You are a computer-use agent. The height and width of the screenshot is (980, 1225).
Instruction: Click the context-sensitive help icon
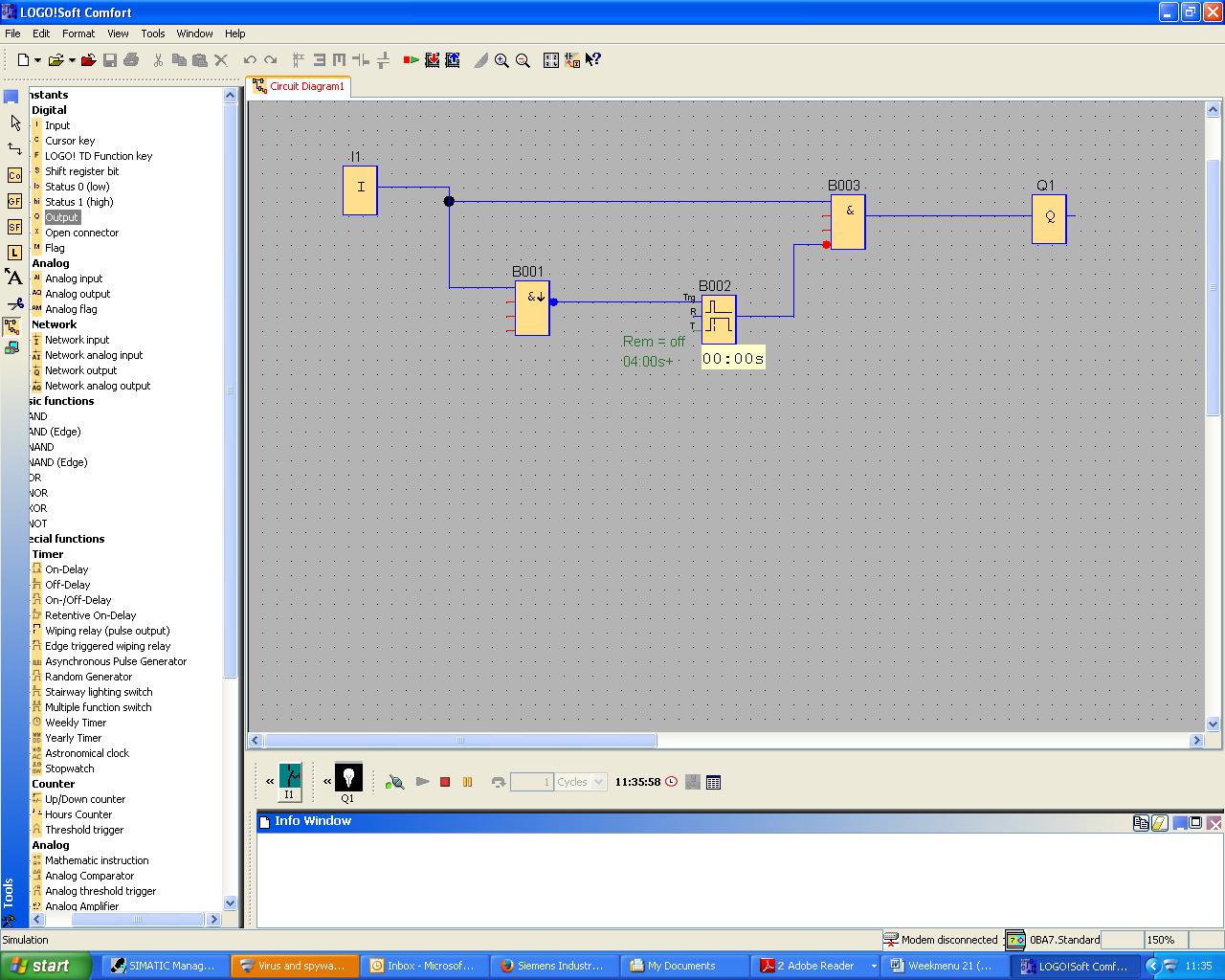point(593,60)
